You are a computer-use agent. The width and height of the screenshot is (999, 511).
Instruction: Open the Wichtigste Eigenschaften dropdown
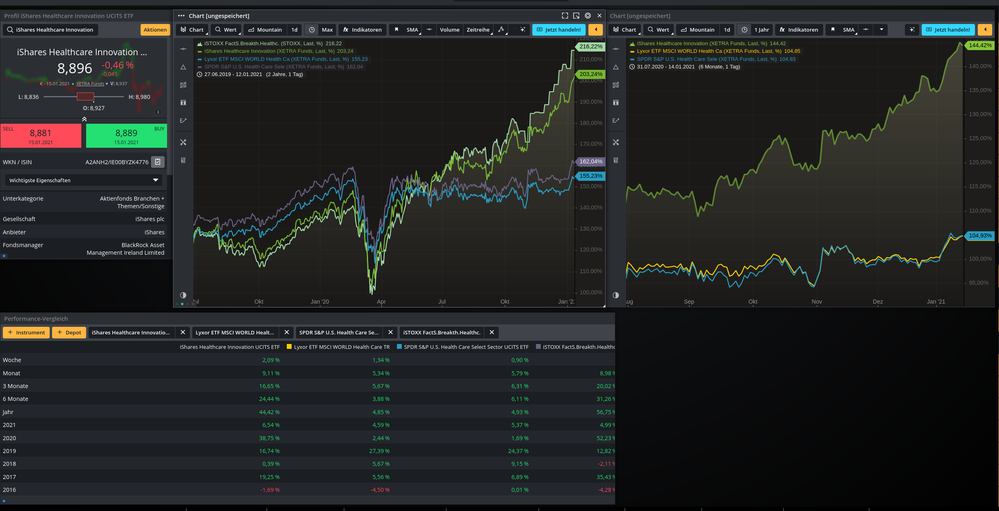pyautogui.click(x=83, y=180)
